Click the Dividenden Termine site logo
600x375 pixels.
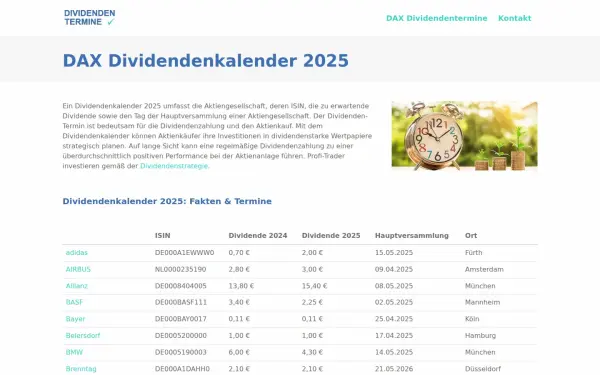click(90, 18)
